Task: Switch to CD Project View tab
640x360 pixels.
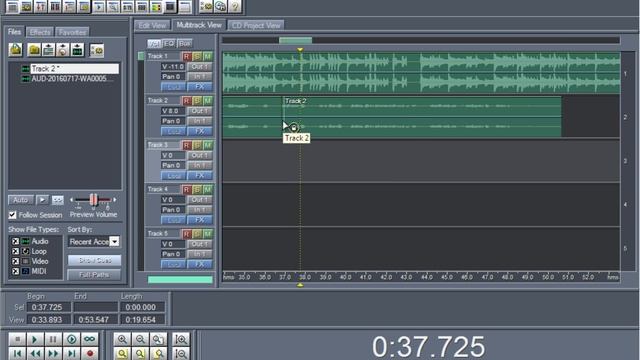Action: 256,25
